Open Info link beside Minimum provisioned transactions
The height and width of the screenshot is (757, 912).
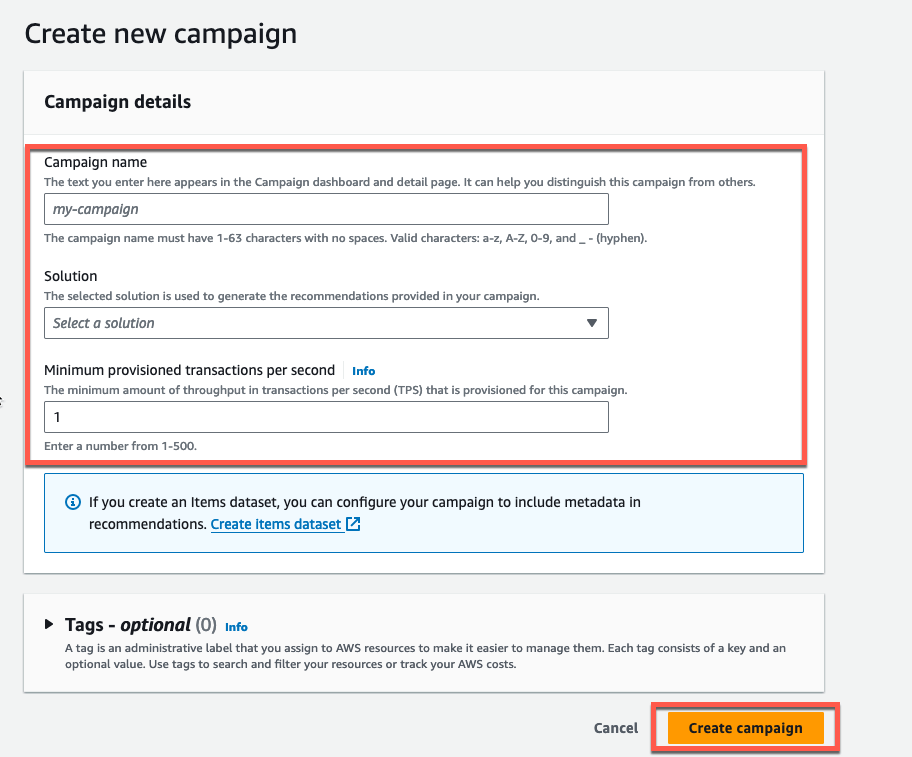pos(364,371)
